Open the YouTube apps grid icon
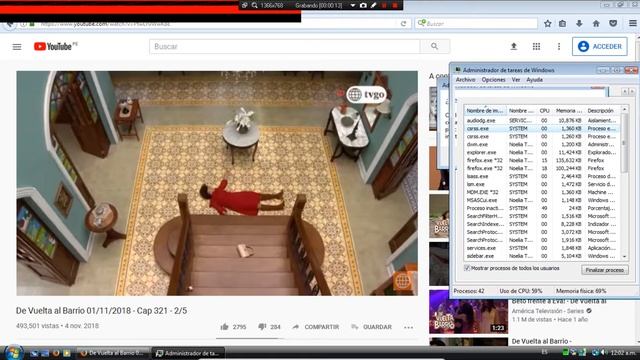 click(536, 47)
